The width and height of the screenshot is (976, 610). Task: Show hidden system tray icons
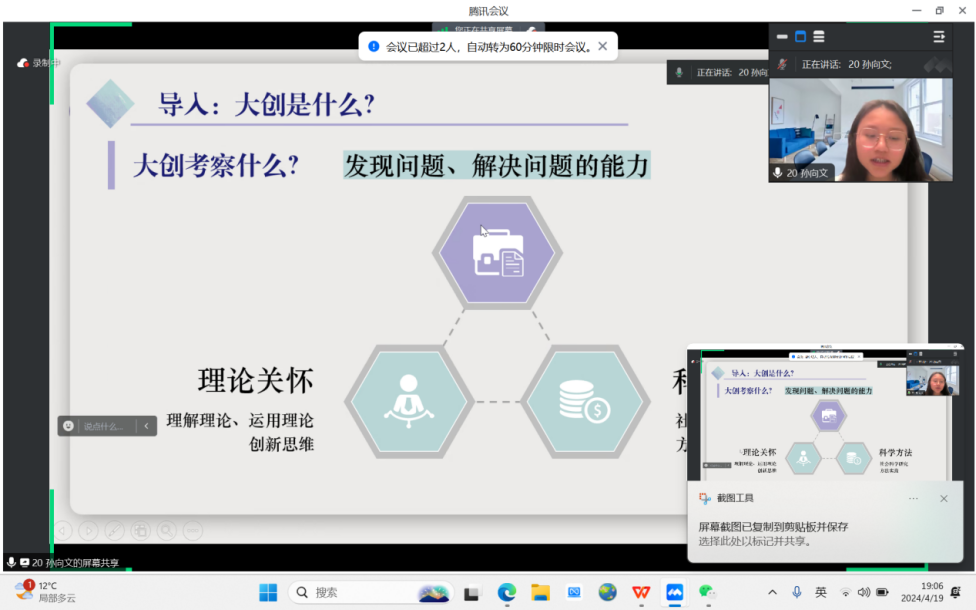point(770,592)
